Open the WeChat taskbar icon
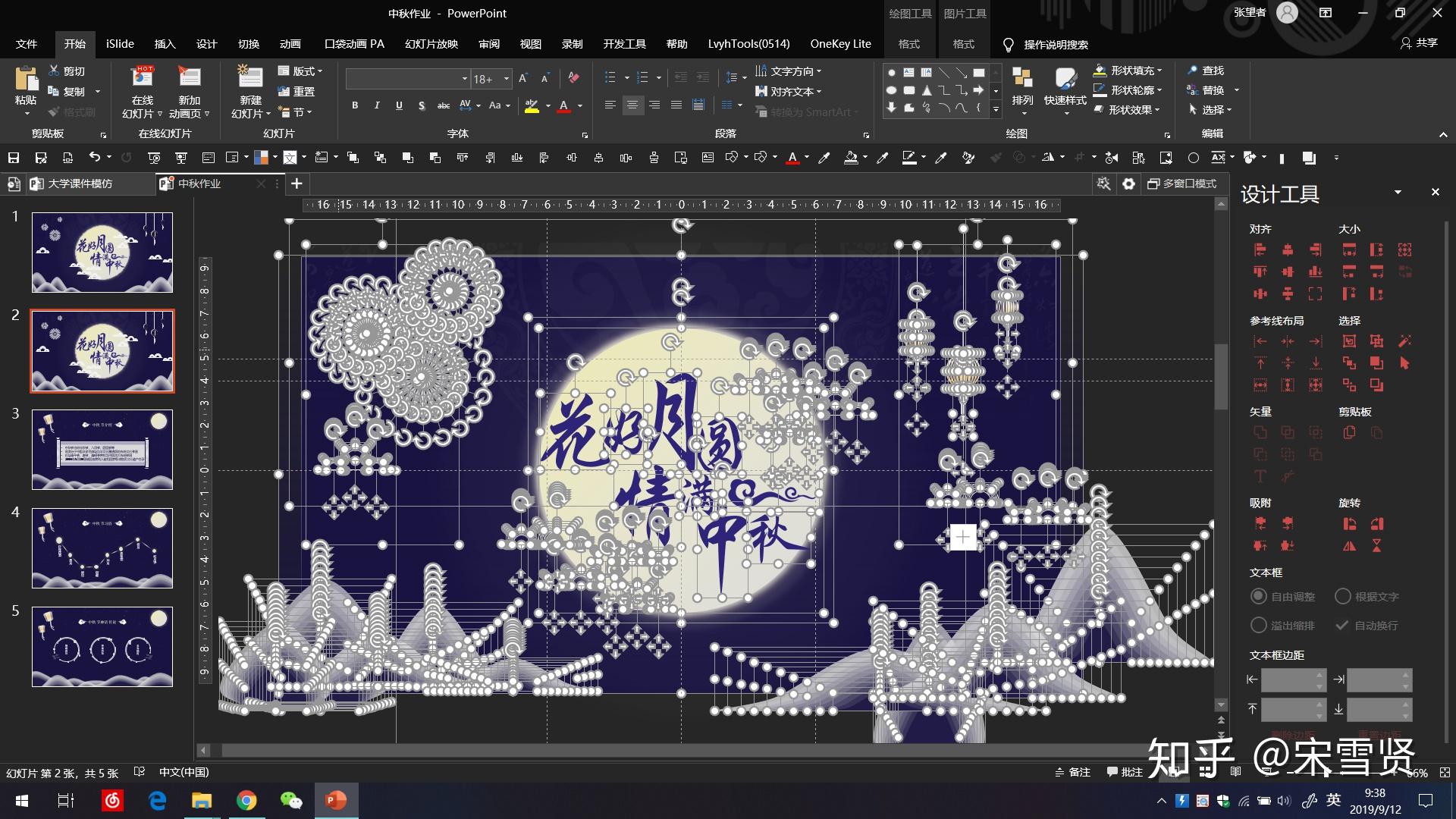 pos(290,800)
